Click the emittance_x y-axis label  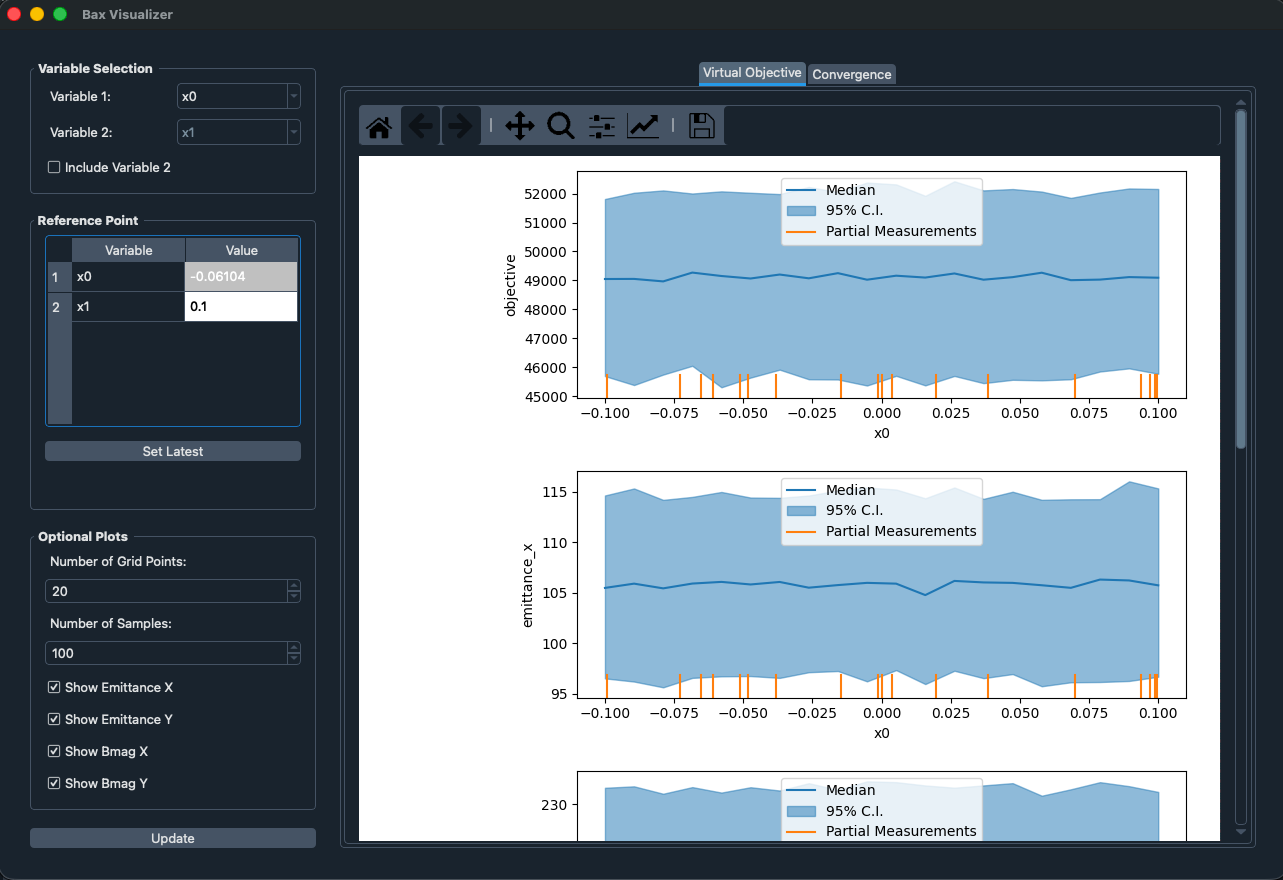pyautogui.click(x=527, y=584)
